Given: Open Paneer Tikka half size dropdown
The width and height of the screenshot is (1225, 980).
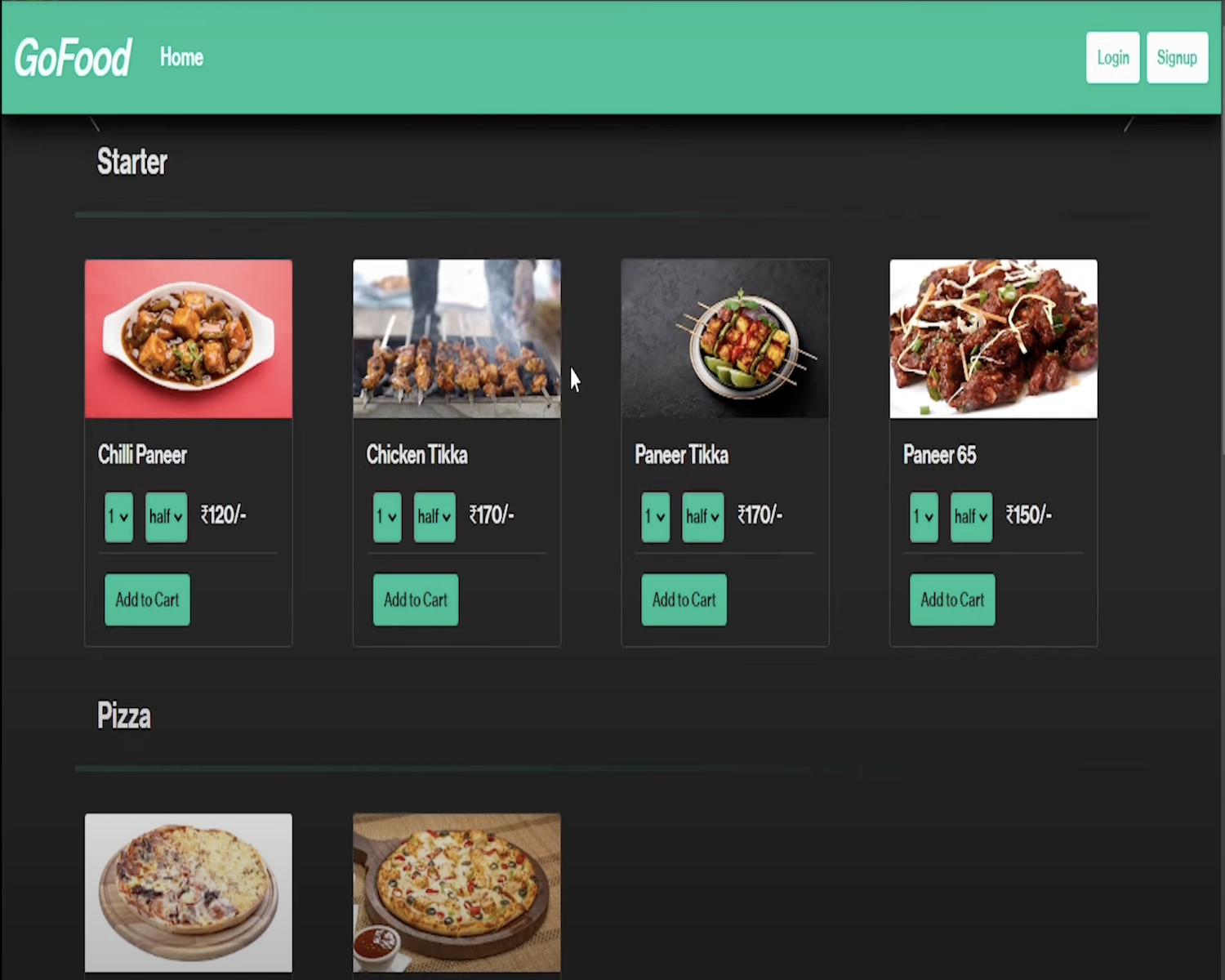Looking at the screenshot, I should (x=702, y=517).
